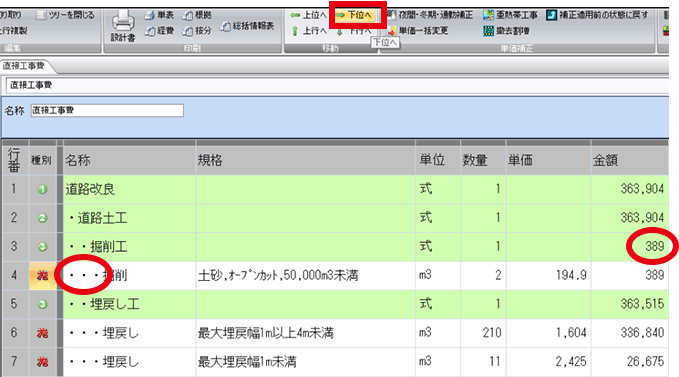The width and height of the screenshot is (679, 377).
Task: Click the 名称 column header
Action: pos(129,161)
